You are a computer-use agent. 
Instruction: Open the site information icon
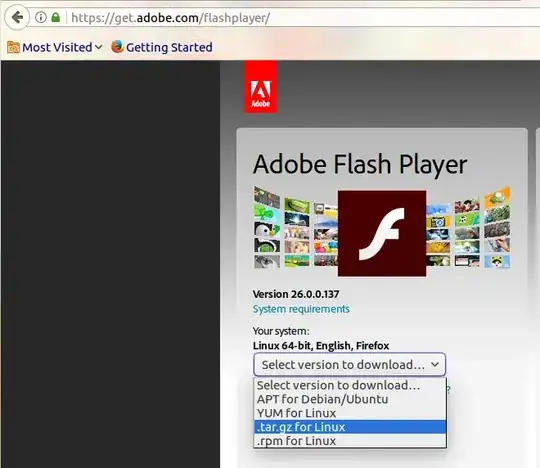coord(41,17)
